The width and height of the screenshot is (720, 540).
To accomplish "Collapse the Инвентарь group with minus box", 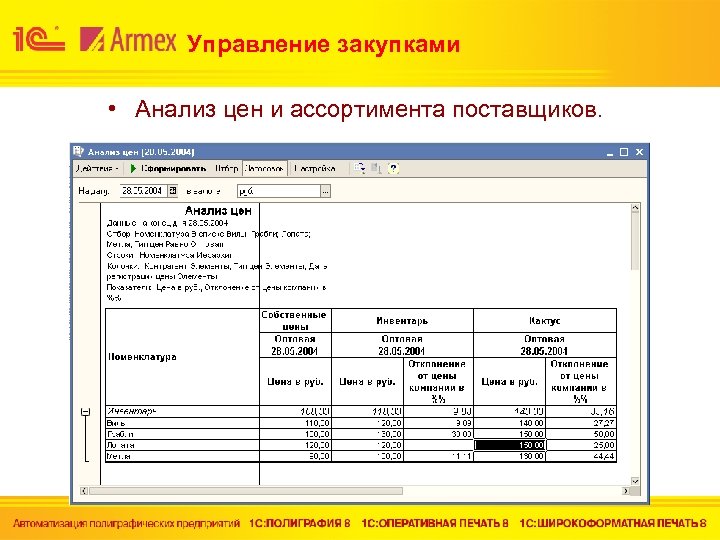I will [85, 412].
